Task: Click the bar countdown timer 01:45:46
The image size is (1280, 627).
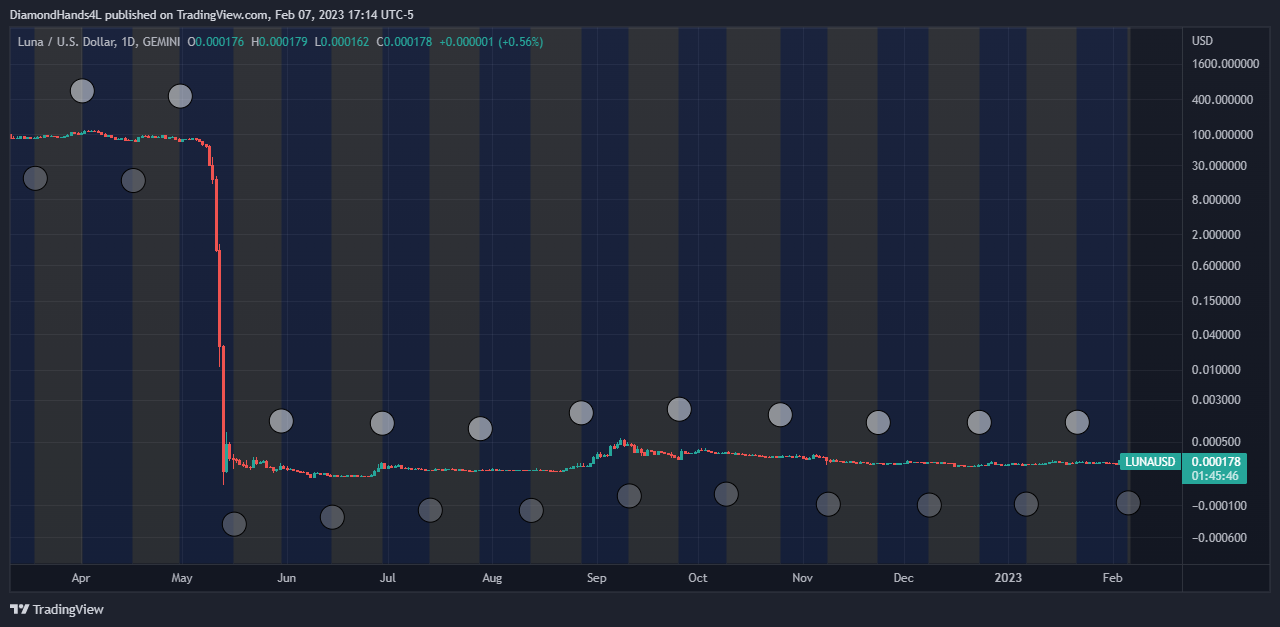Action: point(1215,476)
